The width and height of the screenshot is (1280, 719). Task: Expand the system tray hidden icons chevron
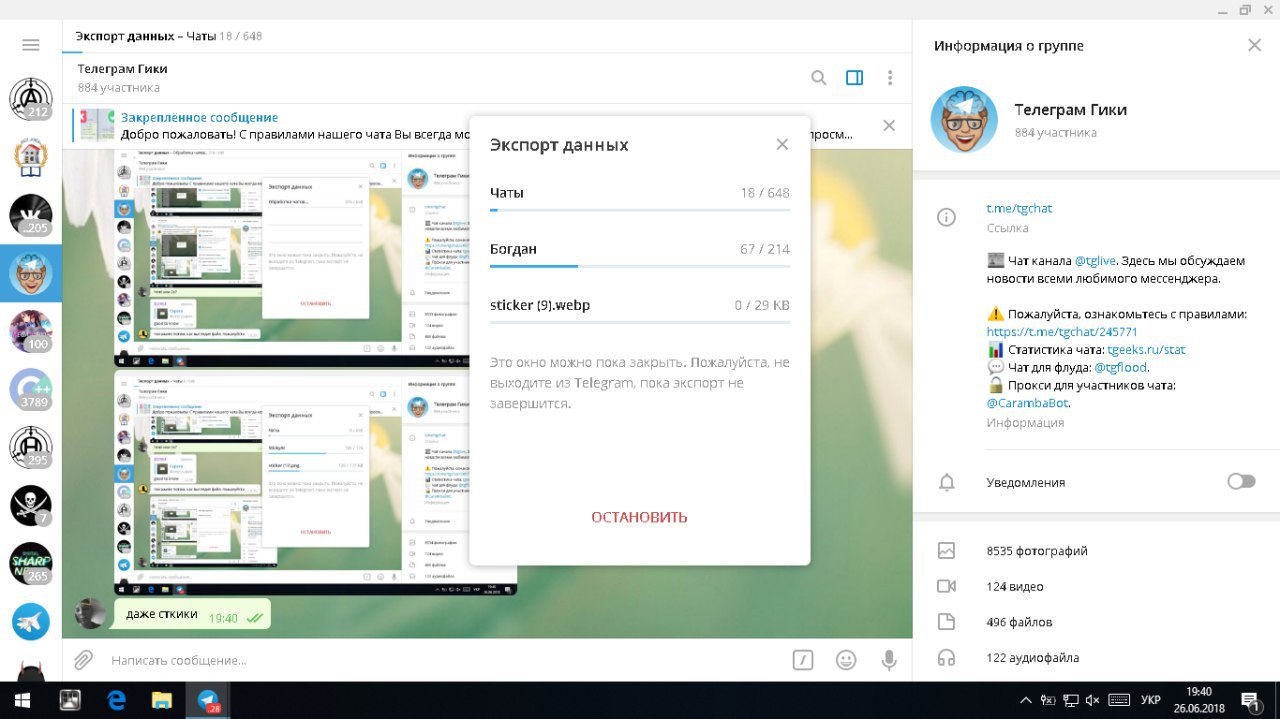(x=1026, y=700)
